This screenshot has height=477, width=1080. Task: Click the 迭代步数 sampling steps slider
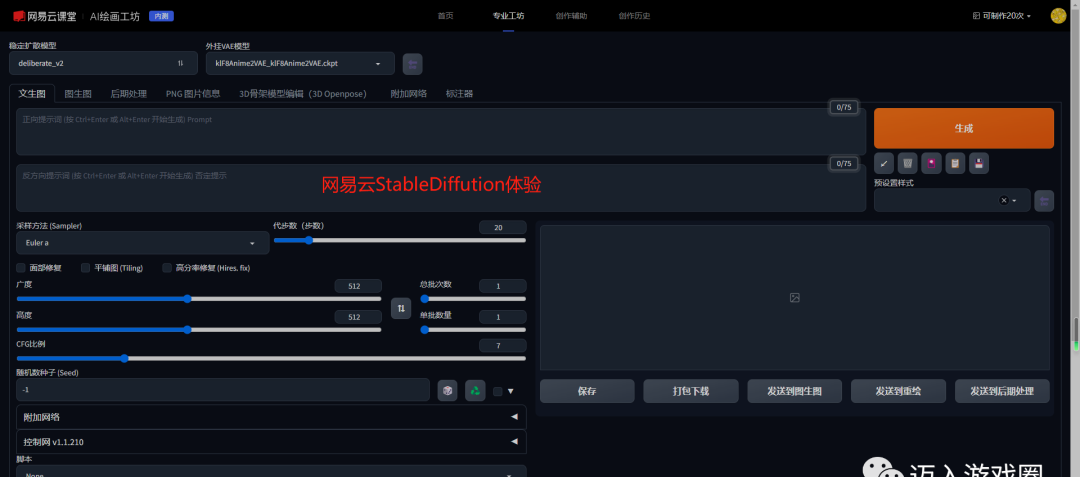pos(399,240)
